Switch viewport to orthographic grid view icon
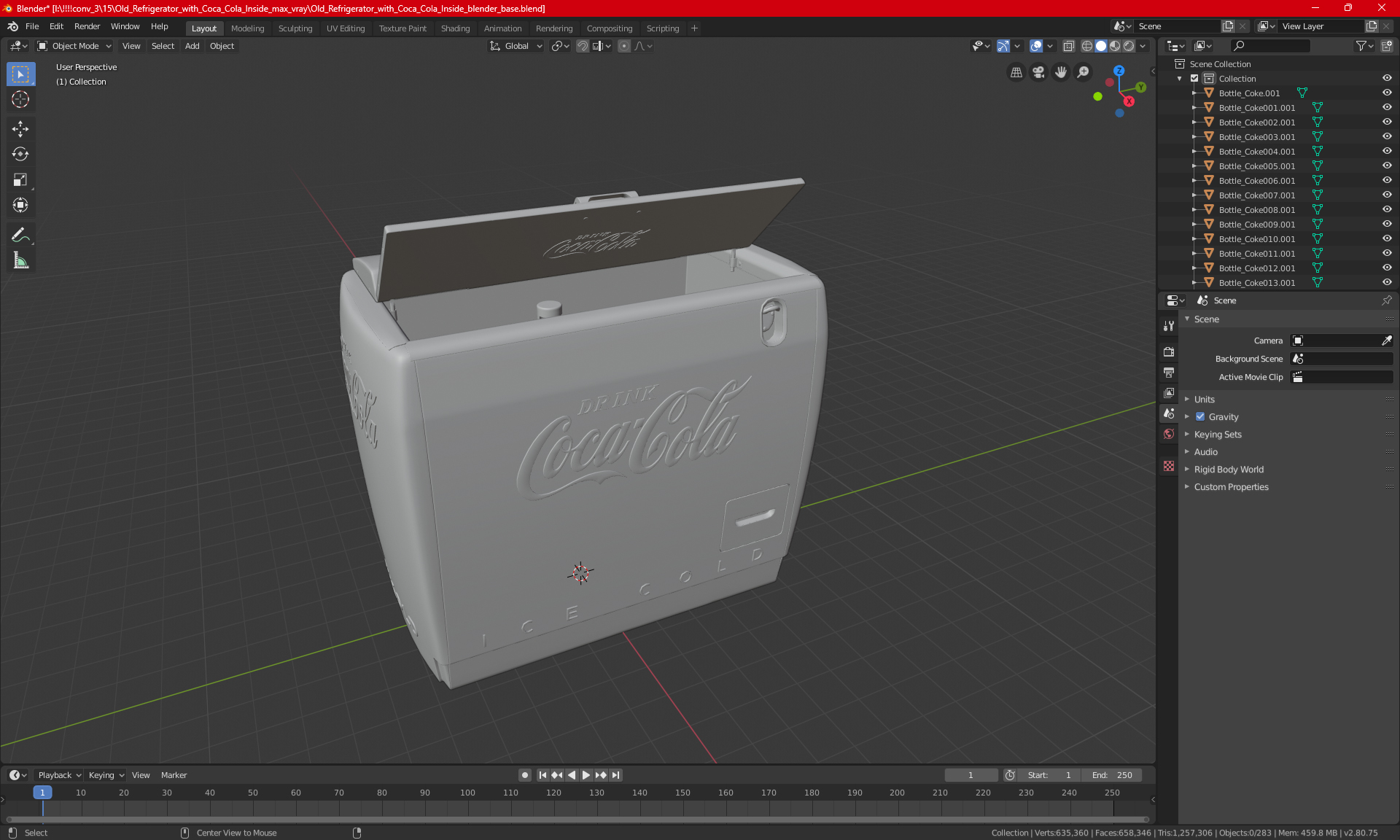 tap(1016, 72)
